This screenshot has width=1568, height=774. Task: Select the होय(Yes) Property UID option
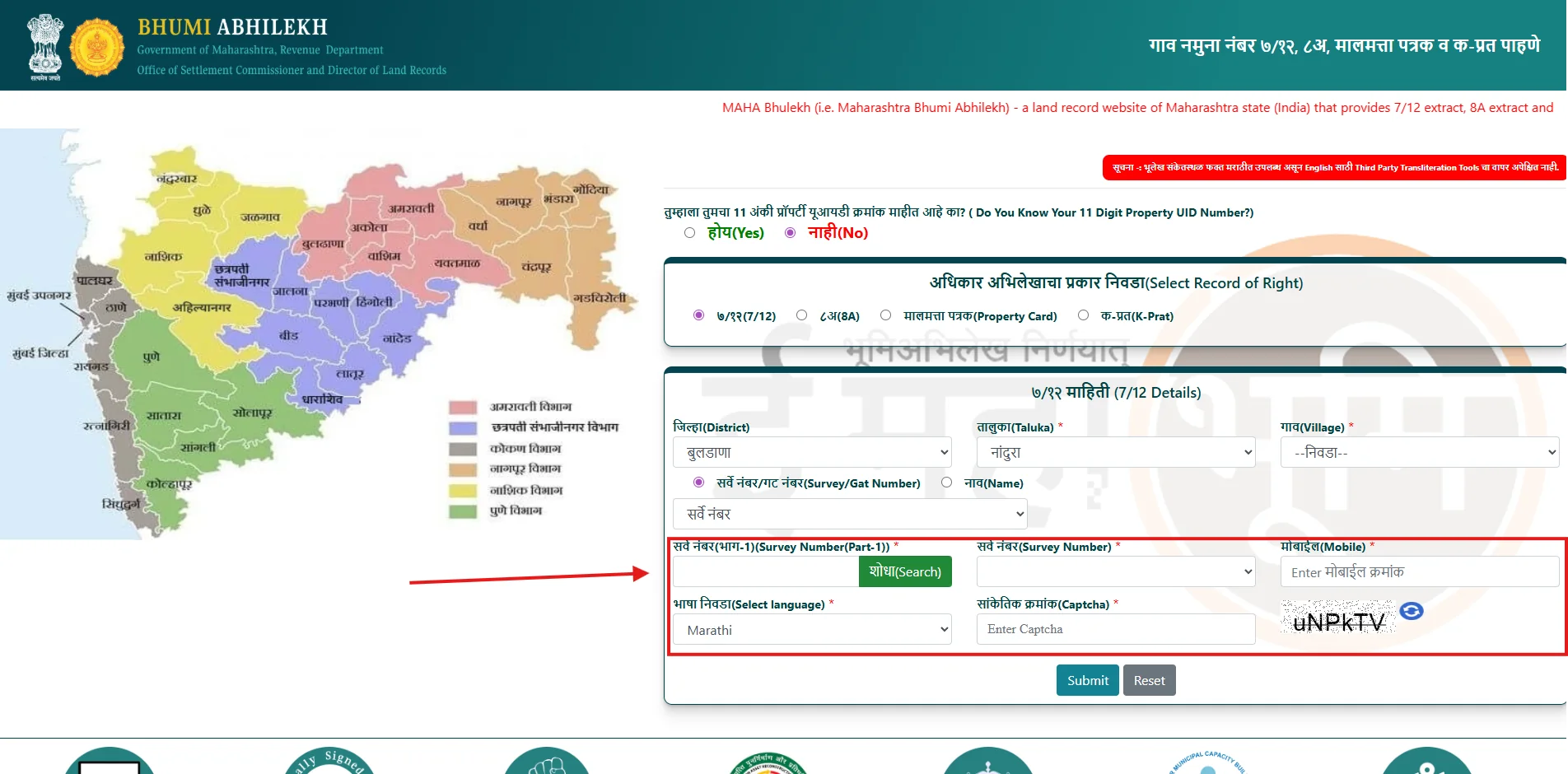[x=689, y=233]
